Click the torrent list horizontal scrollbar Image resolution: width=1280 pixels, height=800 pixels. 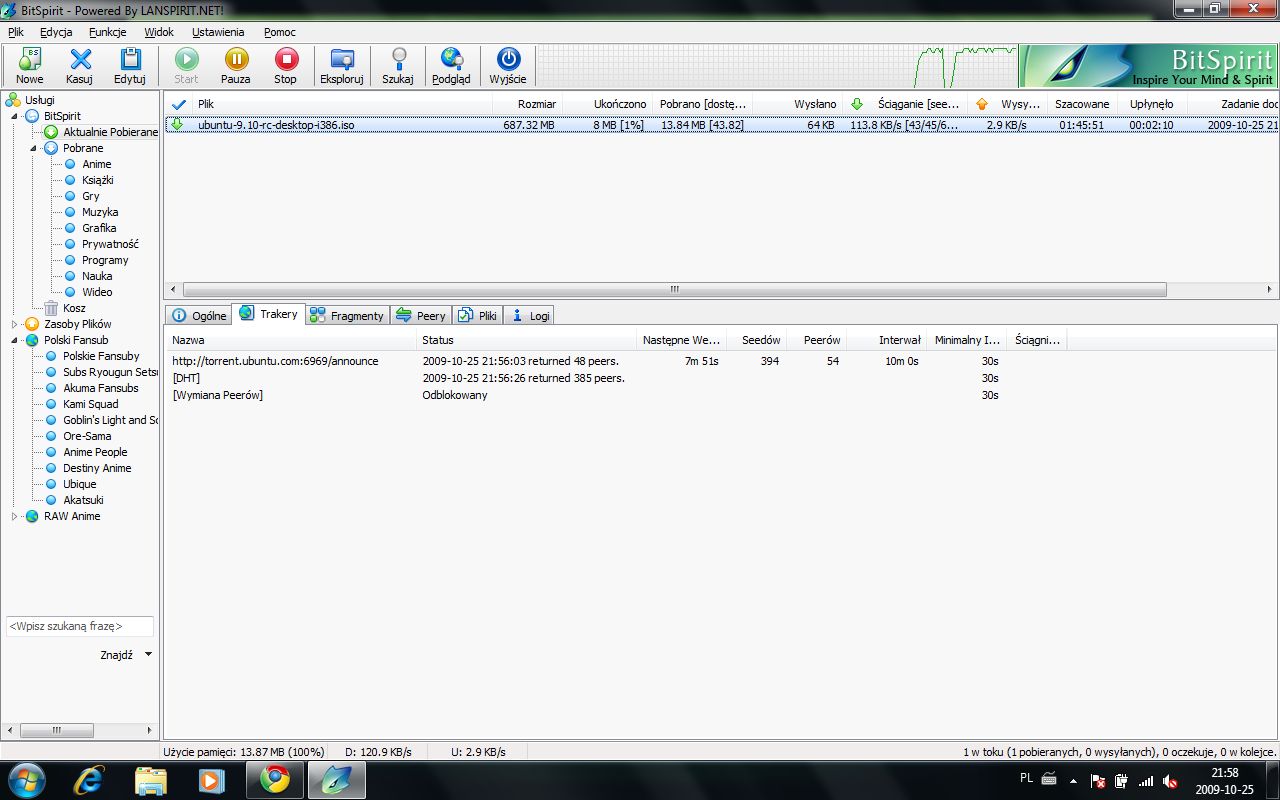click(x=675, y=289)
